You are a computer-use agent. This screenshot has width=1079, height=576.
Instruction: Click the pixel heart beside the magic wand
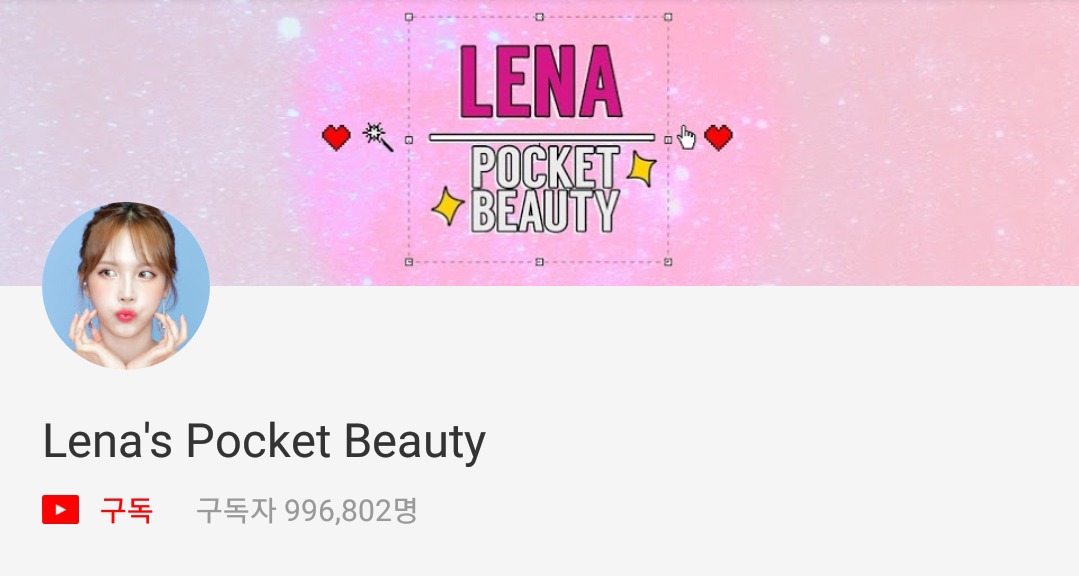click(336, 138)
